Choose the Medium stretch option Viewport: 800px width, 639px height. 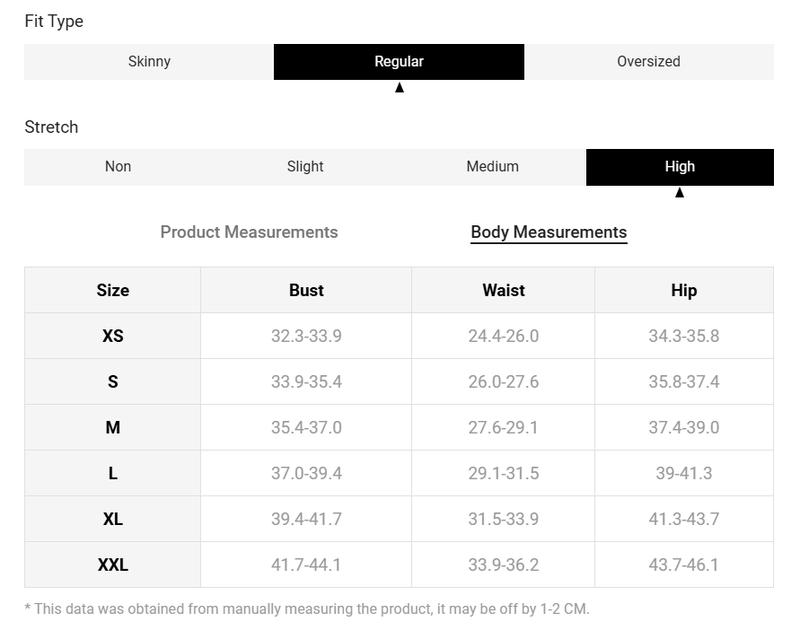[492, 167]
